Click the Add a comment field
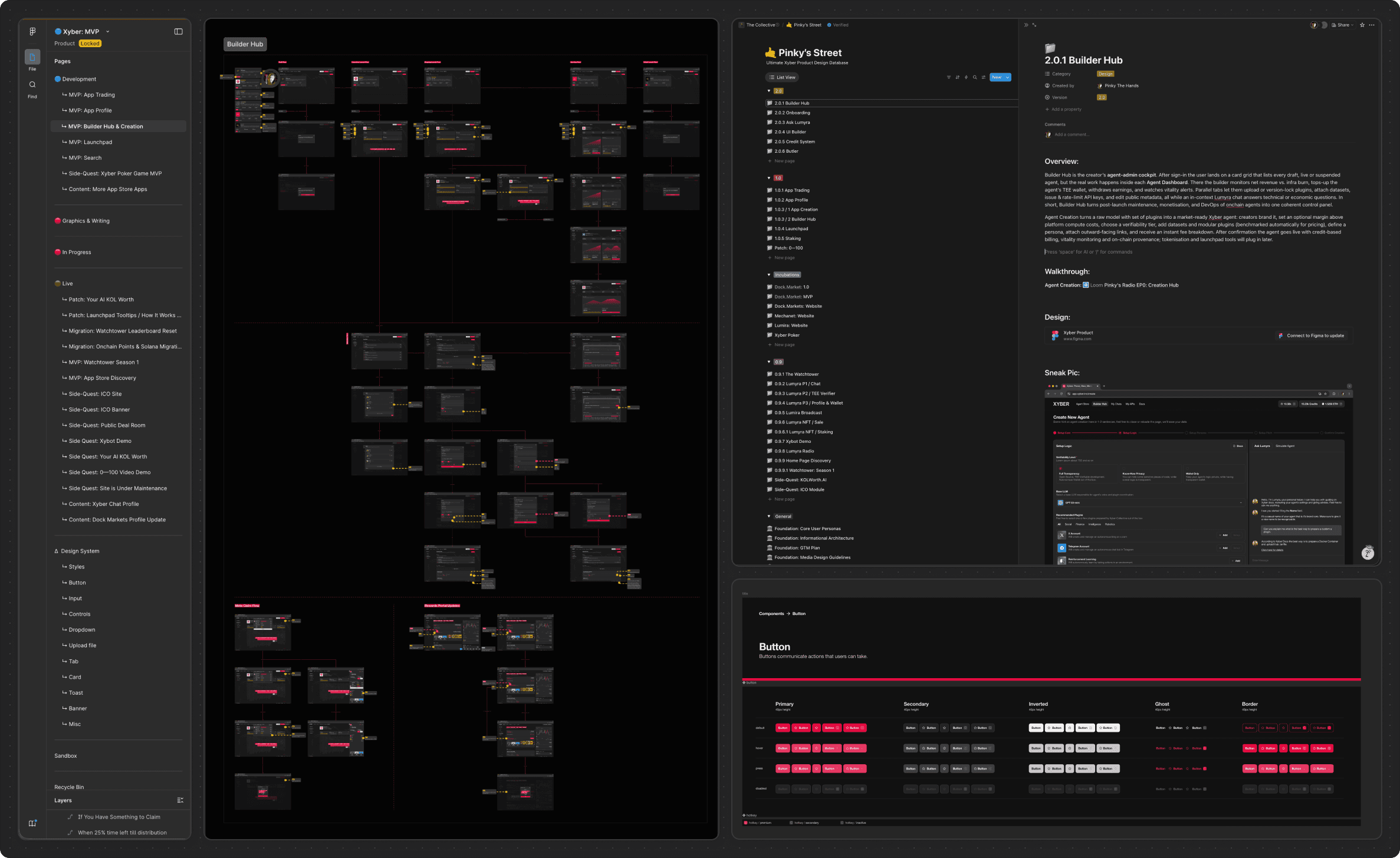 coord(1072,134)
